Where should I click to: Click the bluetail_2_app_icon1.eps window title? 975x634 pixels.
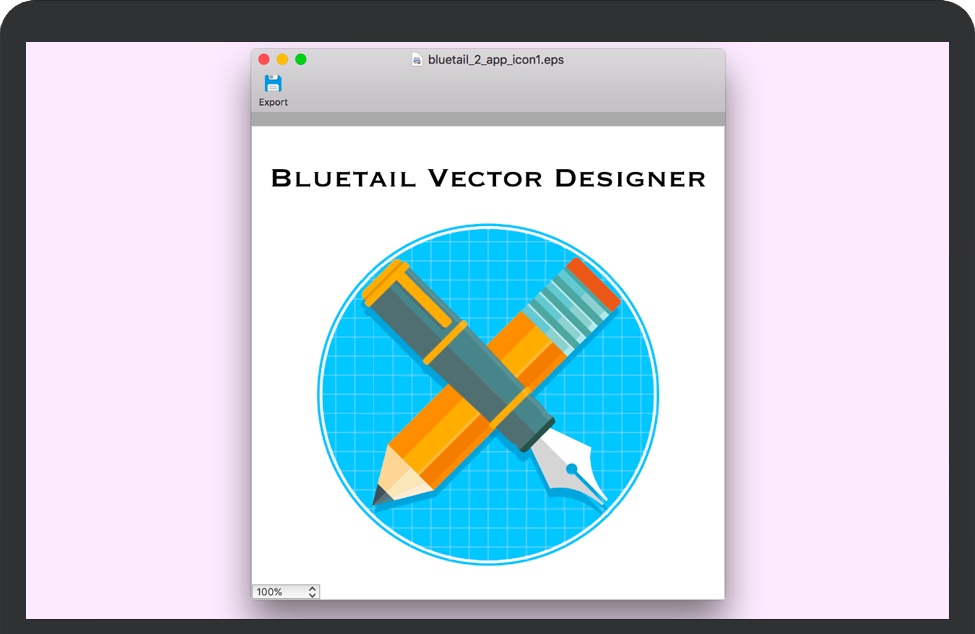click(x=495, y=60)
